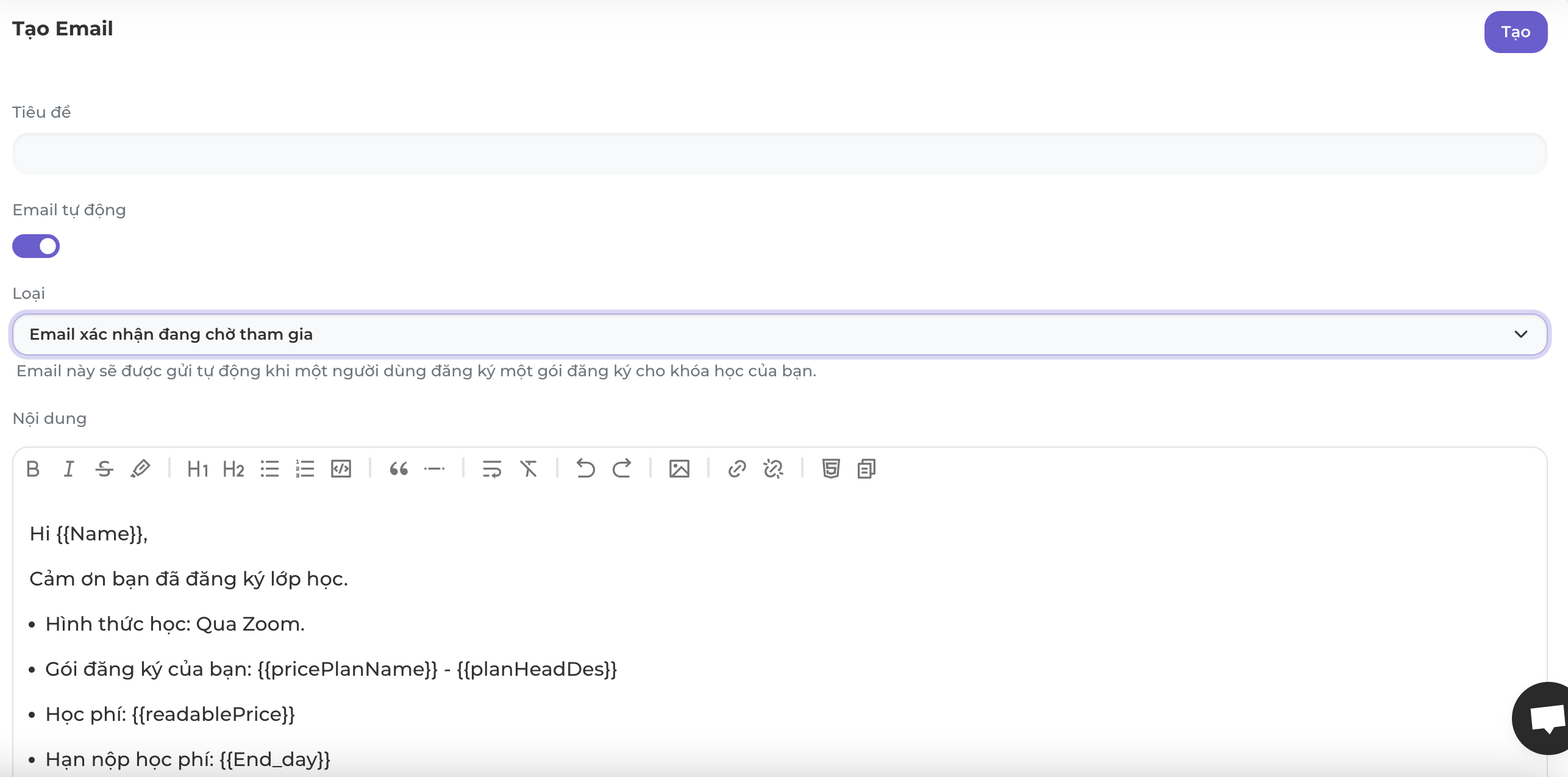Redo the last edit
This screenshot has height=777, width=1568.
(x=621, y=469)
